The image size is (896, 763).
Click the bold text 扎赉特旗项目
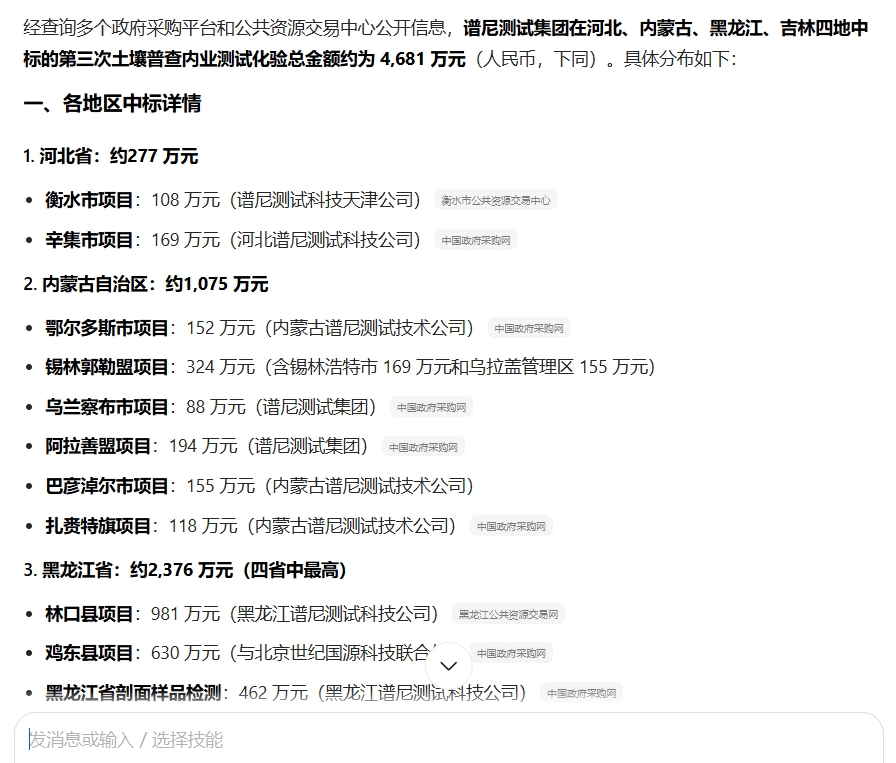98,526
